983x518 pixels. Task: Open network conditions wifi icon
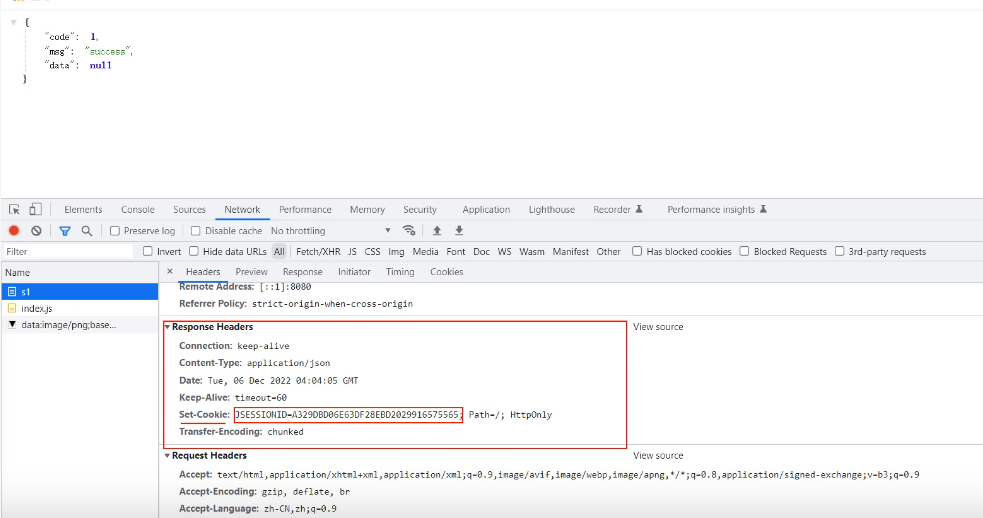409,231
